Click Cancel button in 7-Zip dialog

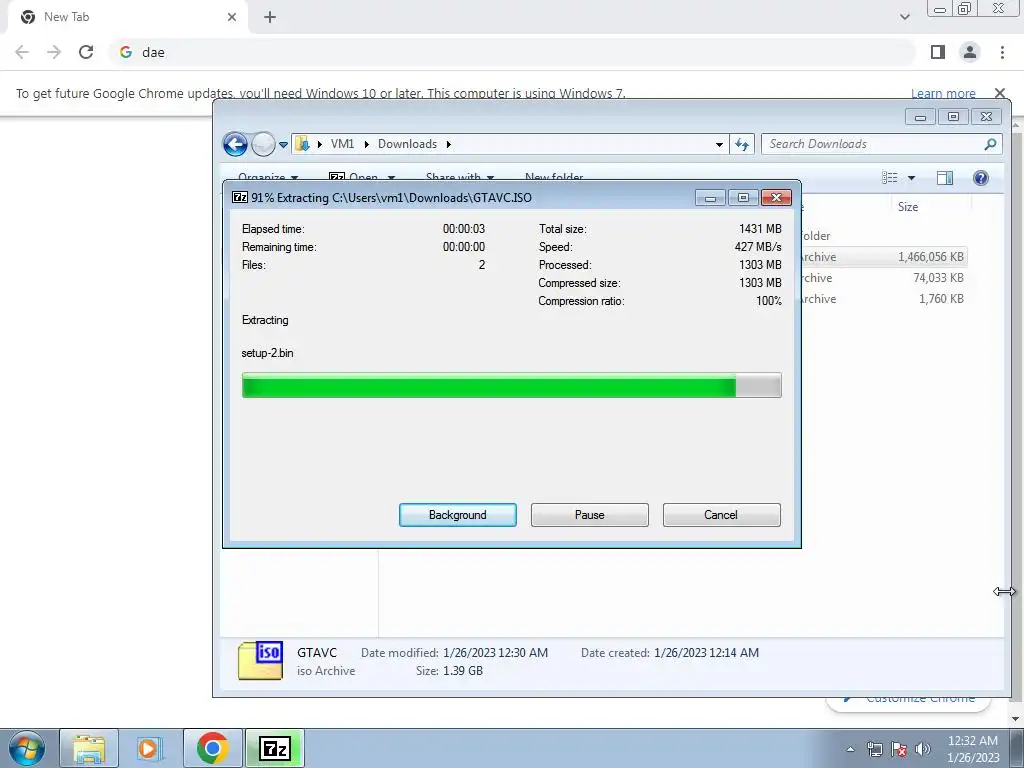(x=721, y=515)
